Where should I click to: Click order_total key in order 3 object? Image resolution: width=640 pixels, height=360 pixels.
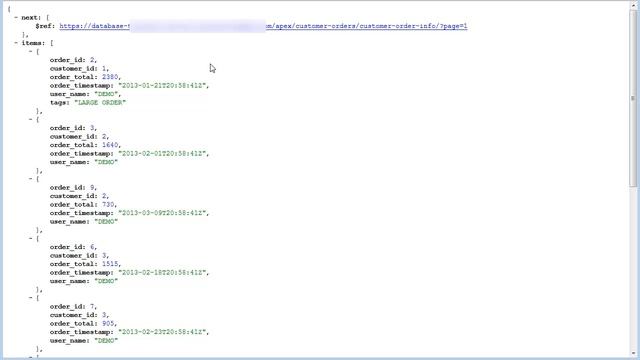[x=73, y=145]
